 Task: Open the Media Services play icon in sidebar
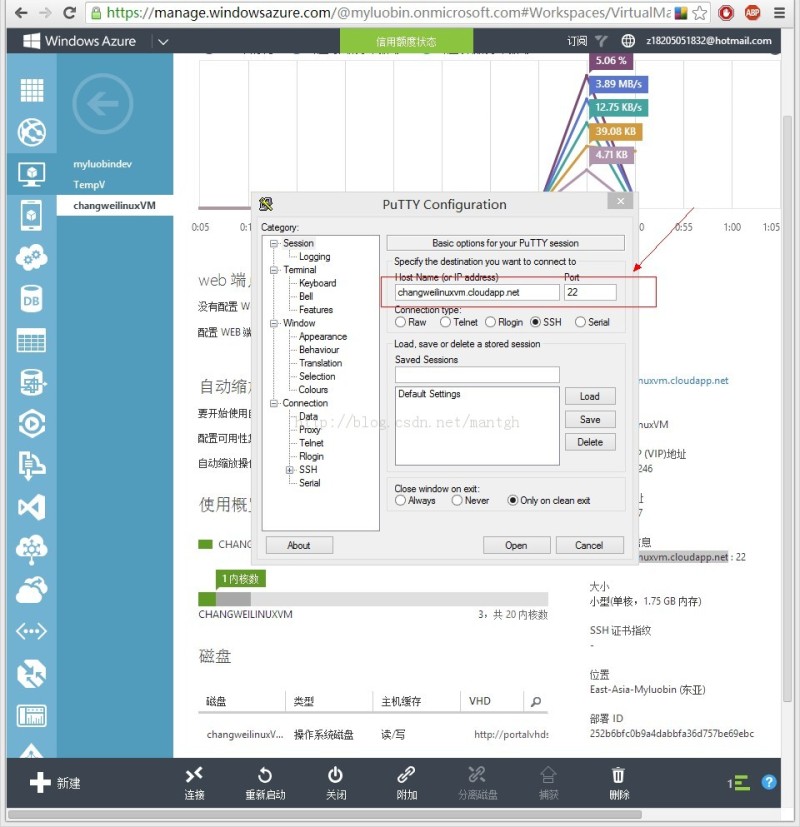click(32, 424)
